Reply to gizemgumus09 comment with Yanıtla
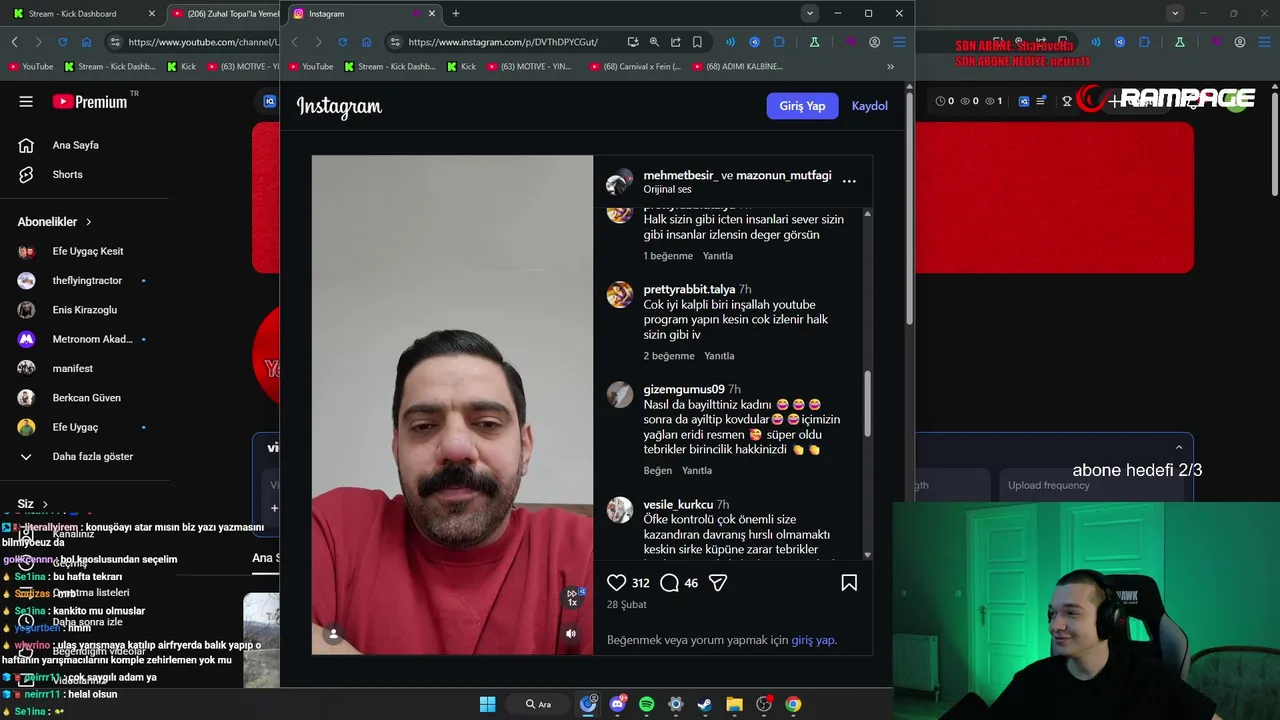 point(697,470)
